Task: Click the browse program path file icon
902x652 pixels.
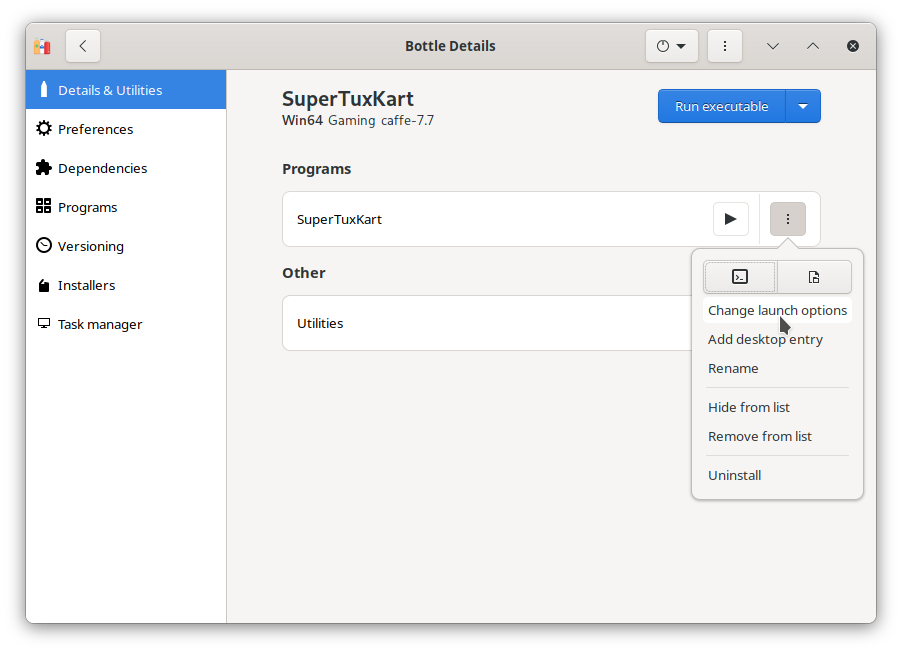Action: [814, 277]
